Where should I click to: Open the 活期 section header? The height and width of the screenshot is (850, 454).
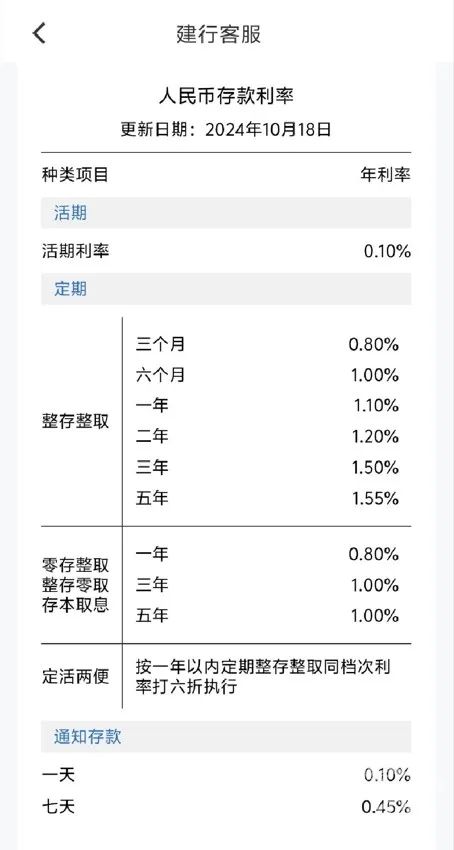tap(226, 213)
